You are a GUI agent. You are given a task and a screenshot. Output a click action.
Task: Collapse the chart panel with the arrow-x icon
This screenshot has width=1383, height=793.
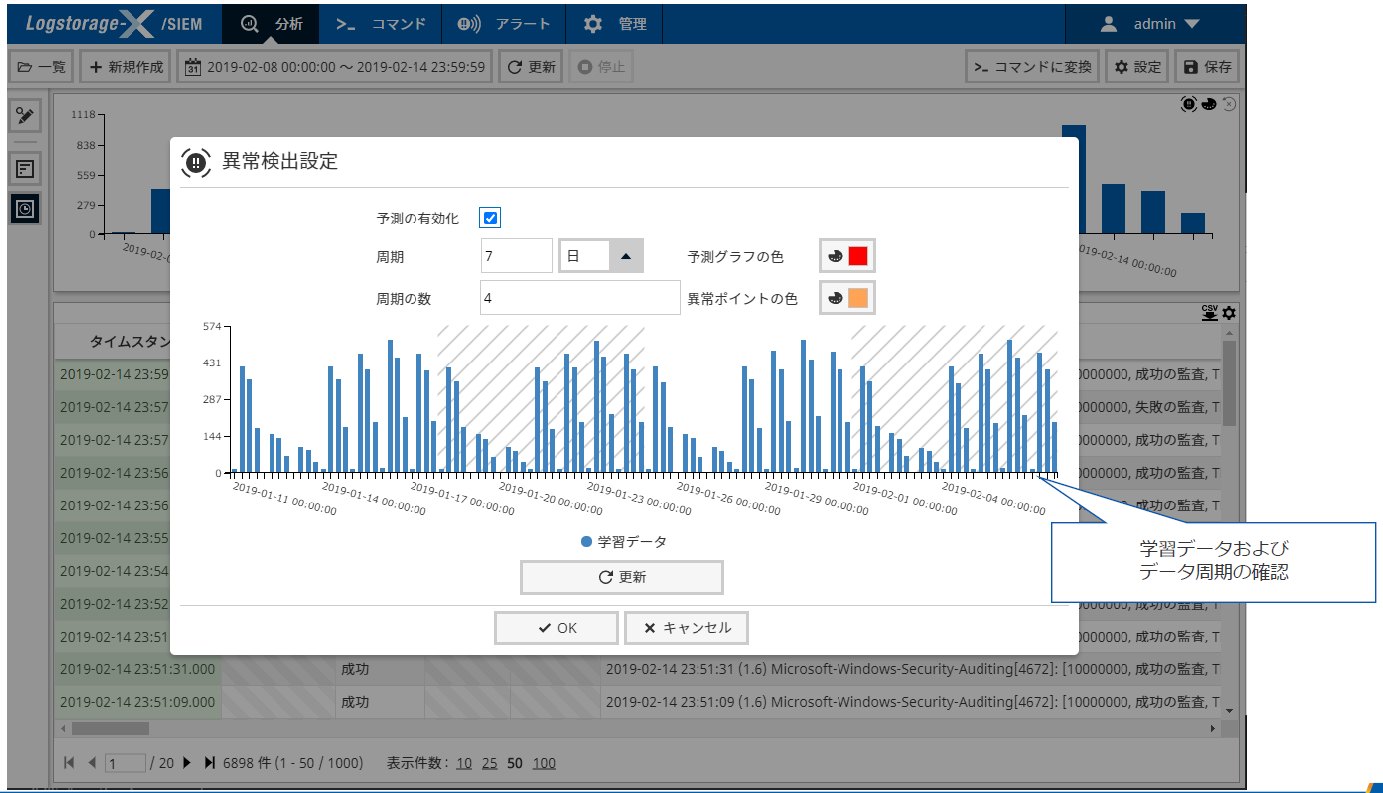pyautogui.click(x=1228, y=103)
